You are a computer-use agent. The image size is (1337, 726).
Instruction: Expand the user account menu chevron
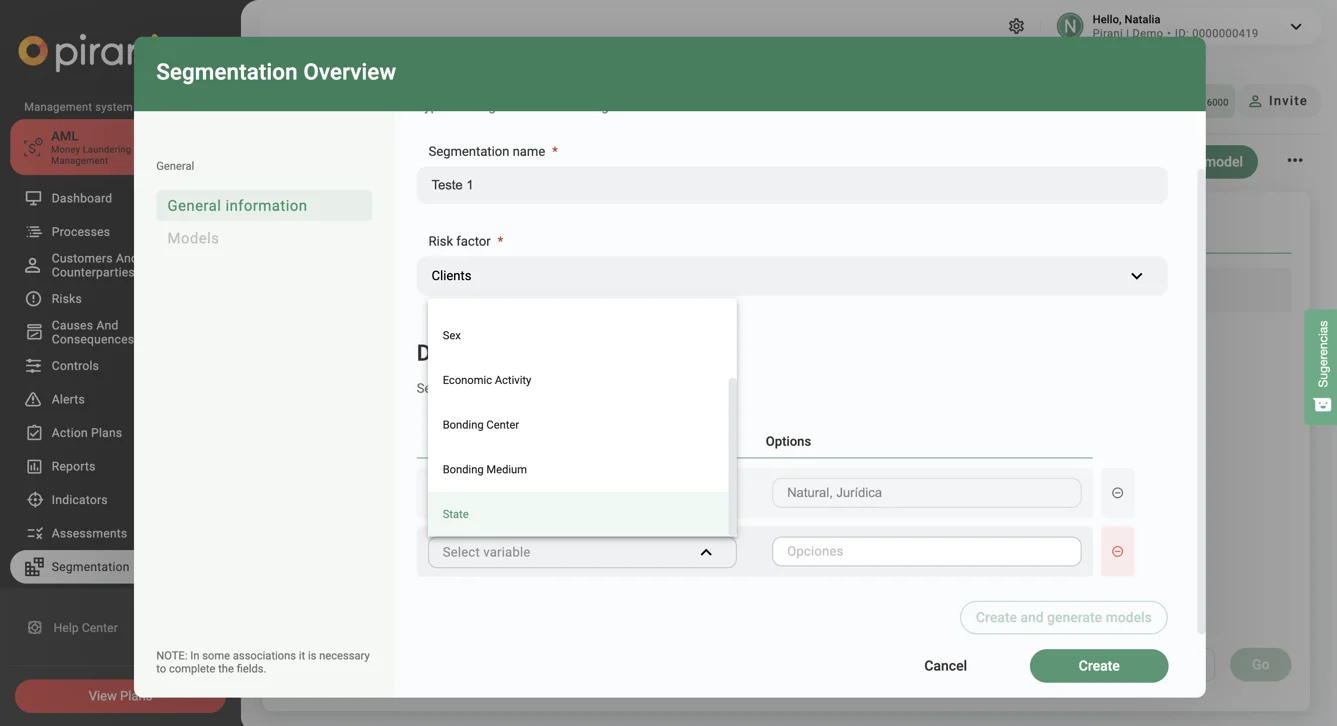coord(1295,27)
